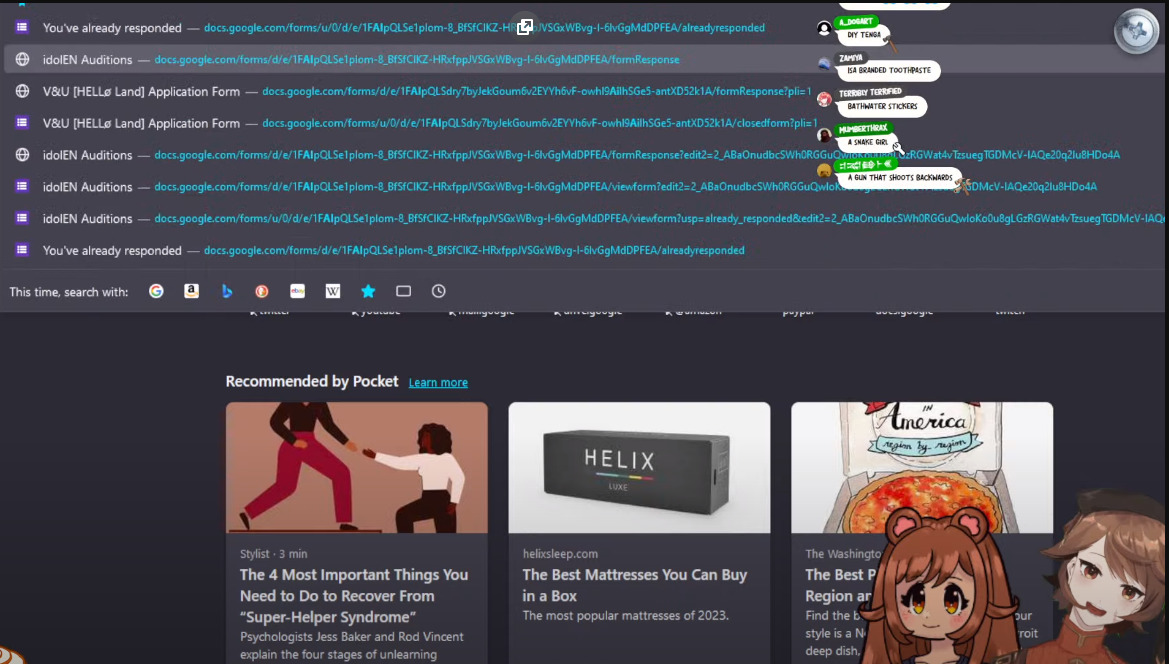Open "The 4 Most Important Things" article title
This screenshot has width=1169, height=664.
(x=354, y=595)
